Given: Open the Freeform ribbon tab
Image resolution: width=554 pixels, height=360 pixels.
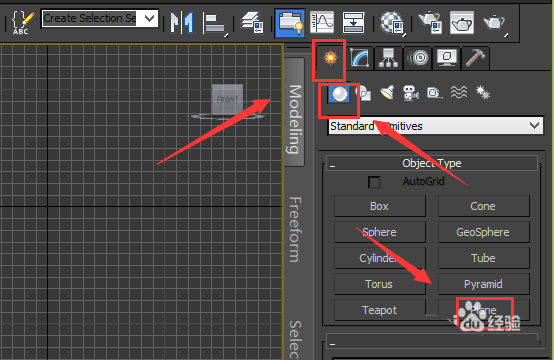Looking at the screenshot, I should pyautogui.click(x=295, y=230).
